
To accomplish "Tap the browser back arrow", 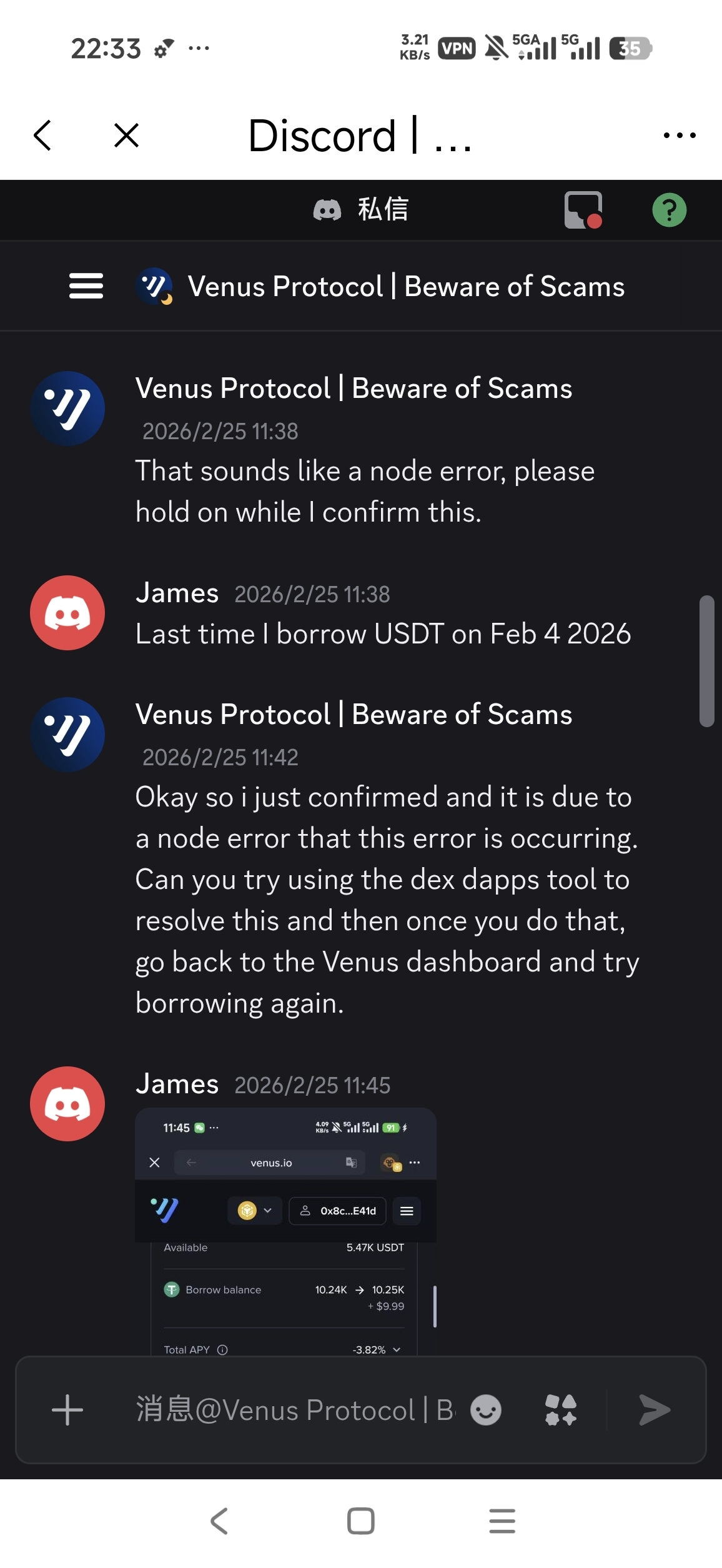I will 42,135.
